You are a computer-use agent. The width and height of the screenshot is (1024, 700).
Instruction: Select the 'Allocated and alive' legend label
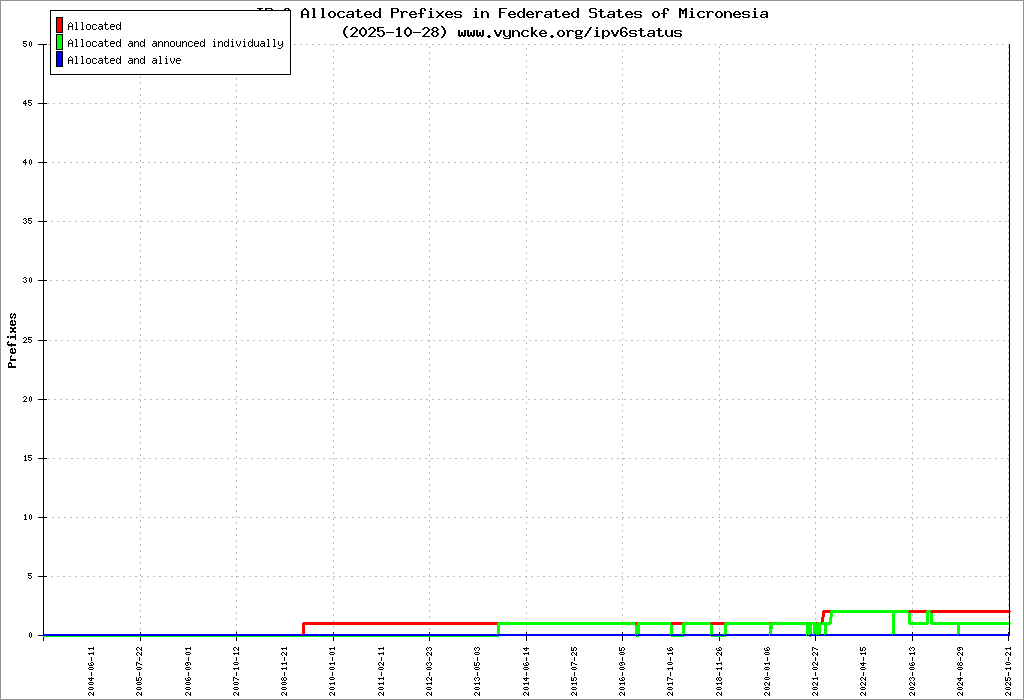[x=124, y=61]
